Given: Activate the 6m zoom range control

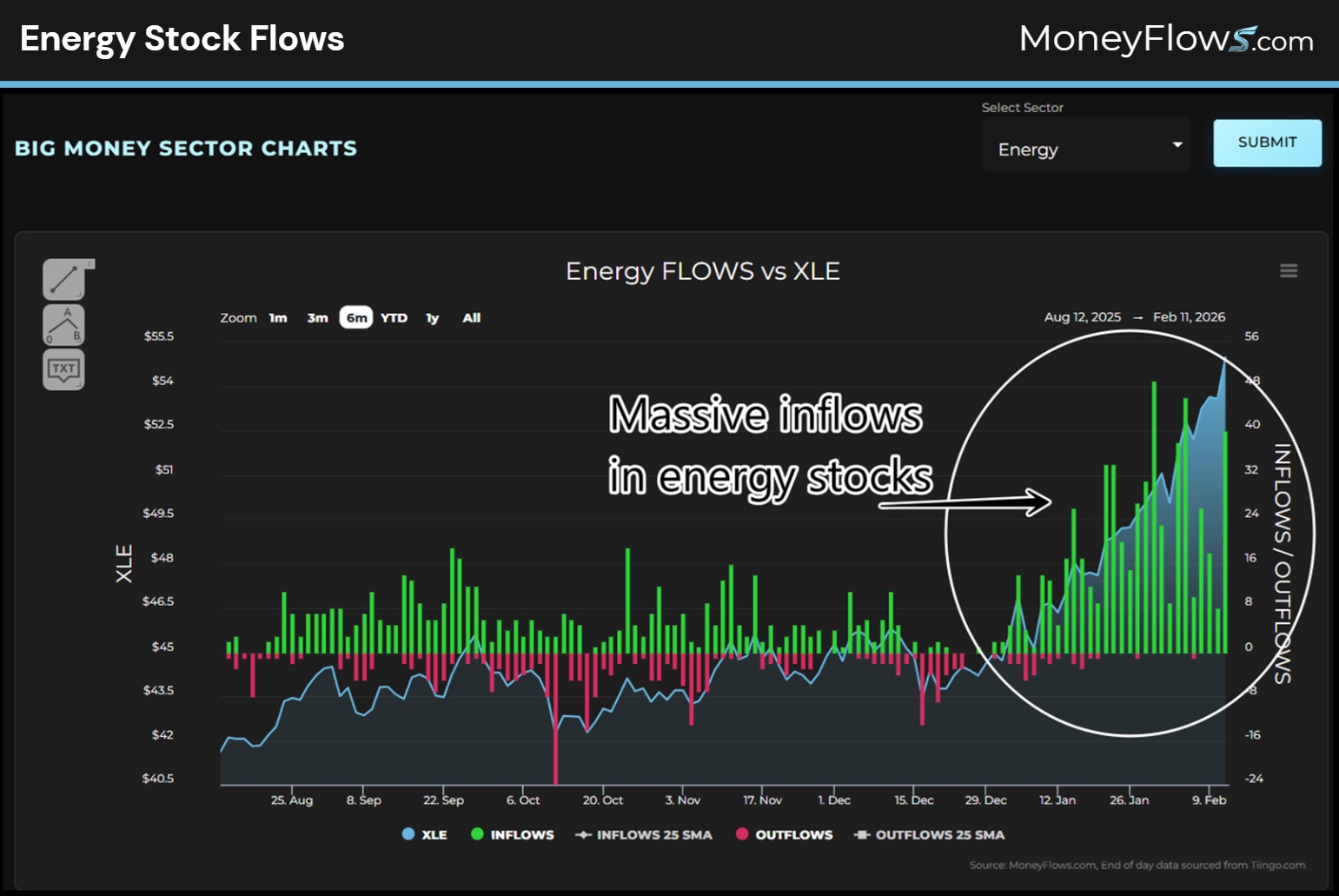Looking at the screenshot, I should click(355, 317).
